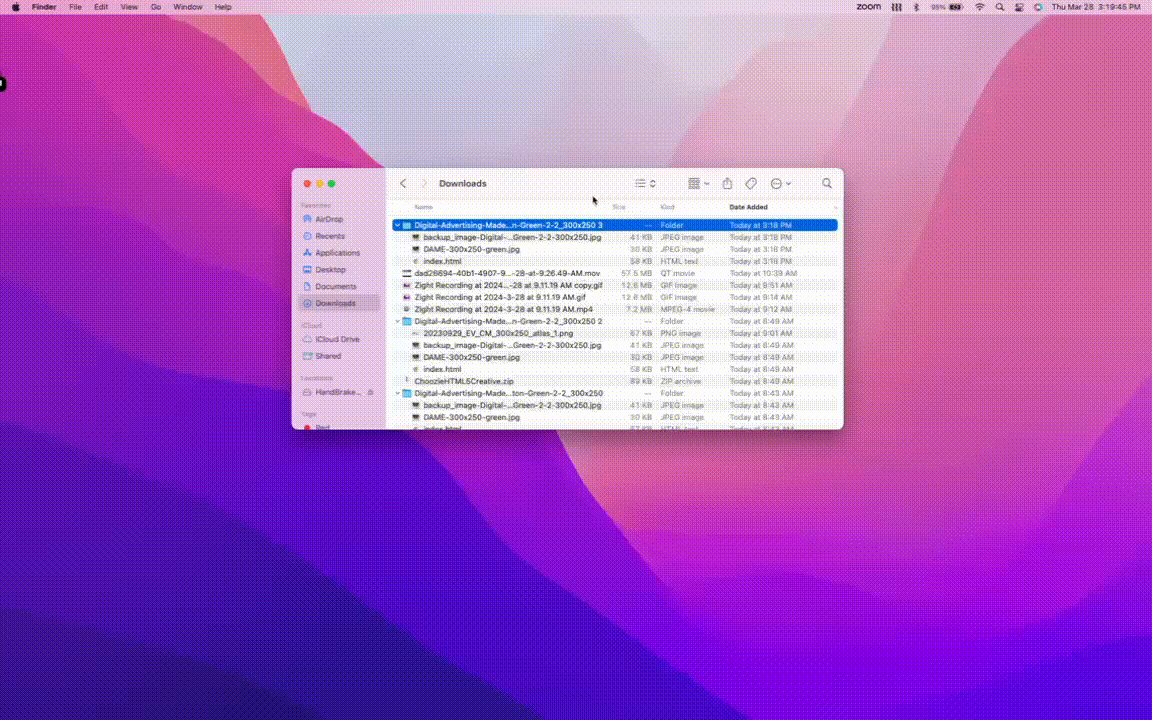Viewport: 1152px width, 720px height.
Task: Sort files by the Date Added column
Action: (x=748, y=207)
